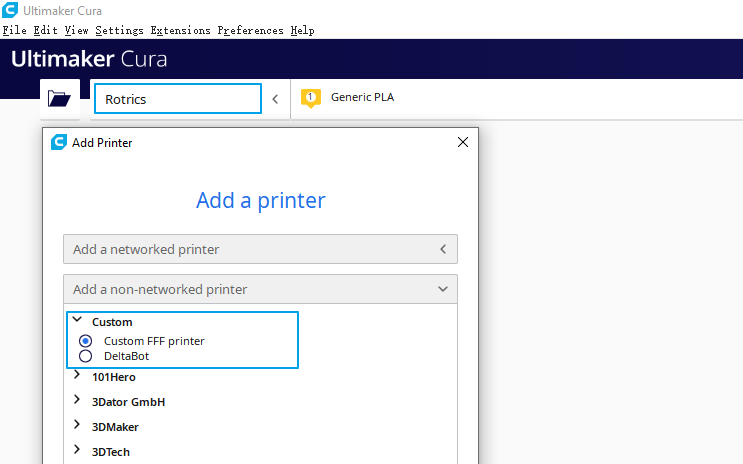The width and height of the screenshot is (743, 464).
Task: Expand the Add a networked printer section
Action: click(x=260, y=249)
